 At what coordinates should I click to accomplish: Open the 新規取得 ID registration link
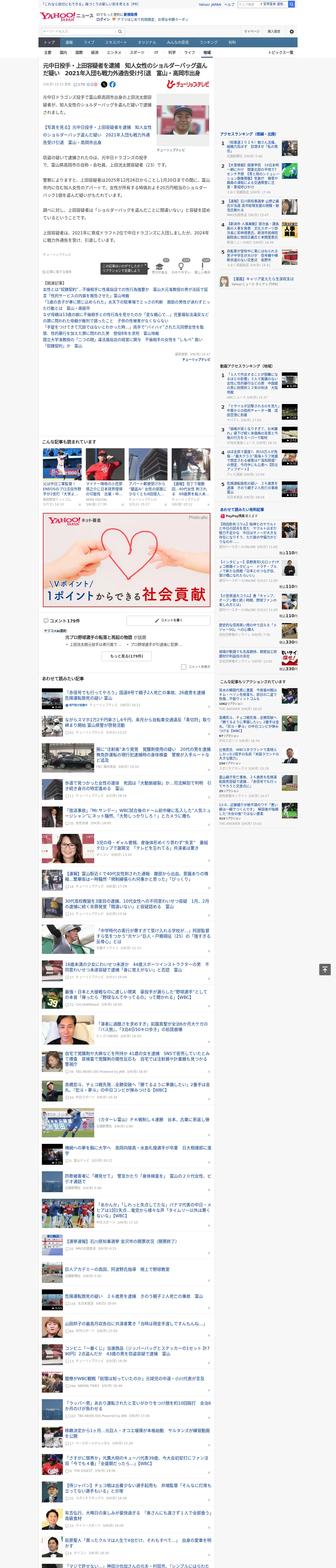click(x=131, y=15)
